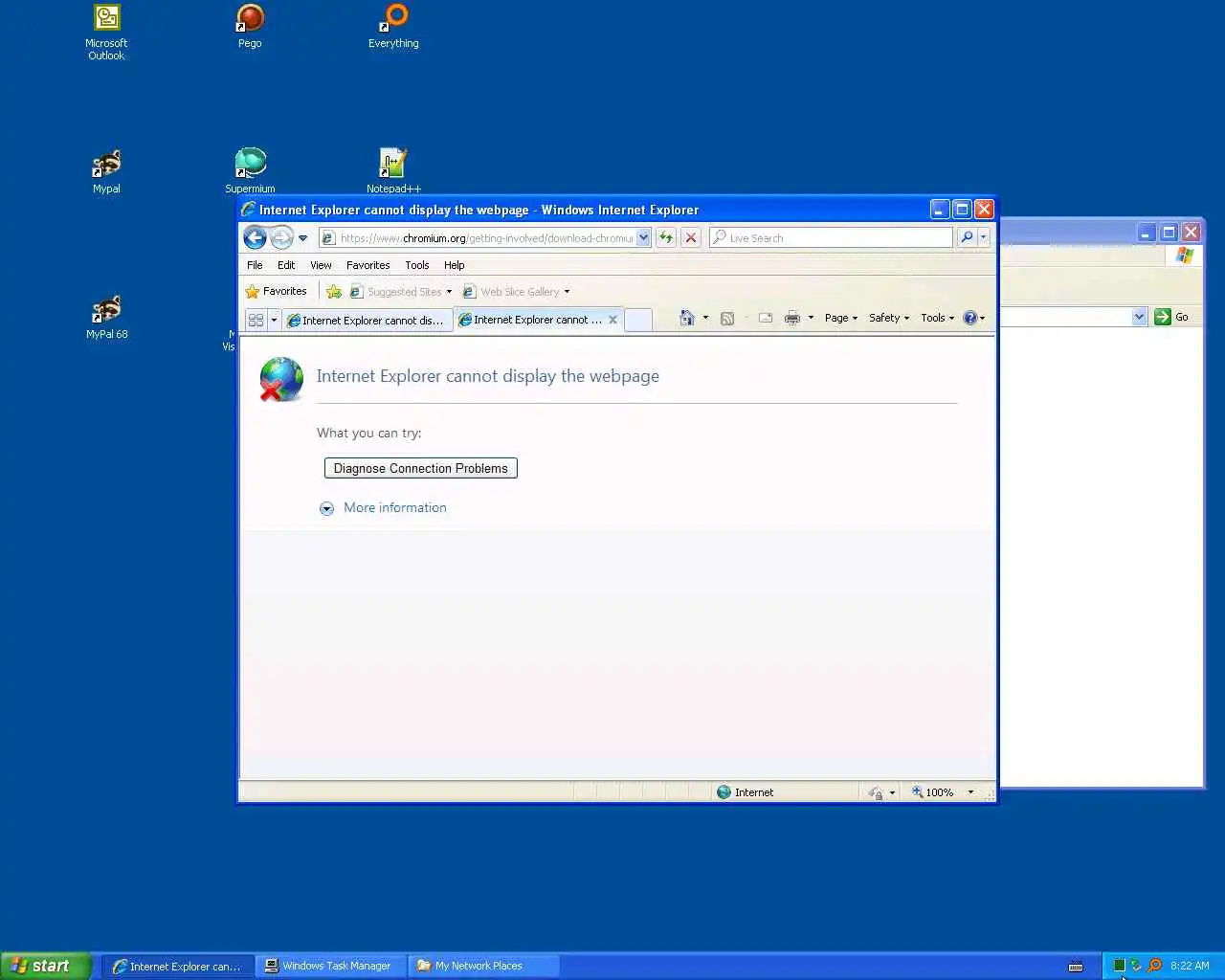The width and height of the screenshot is (1225, 980).
Task: Click the orange Everything search tray icon
Action: click(x=1154, y=966)
